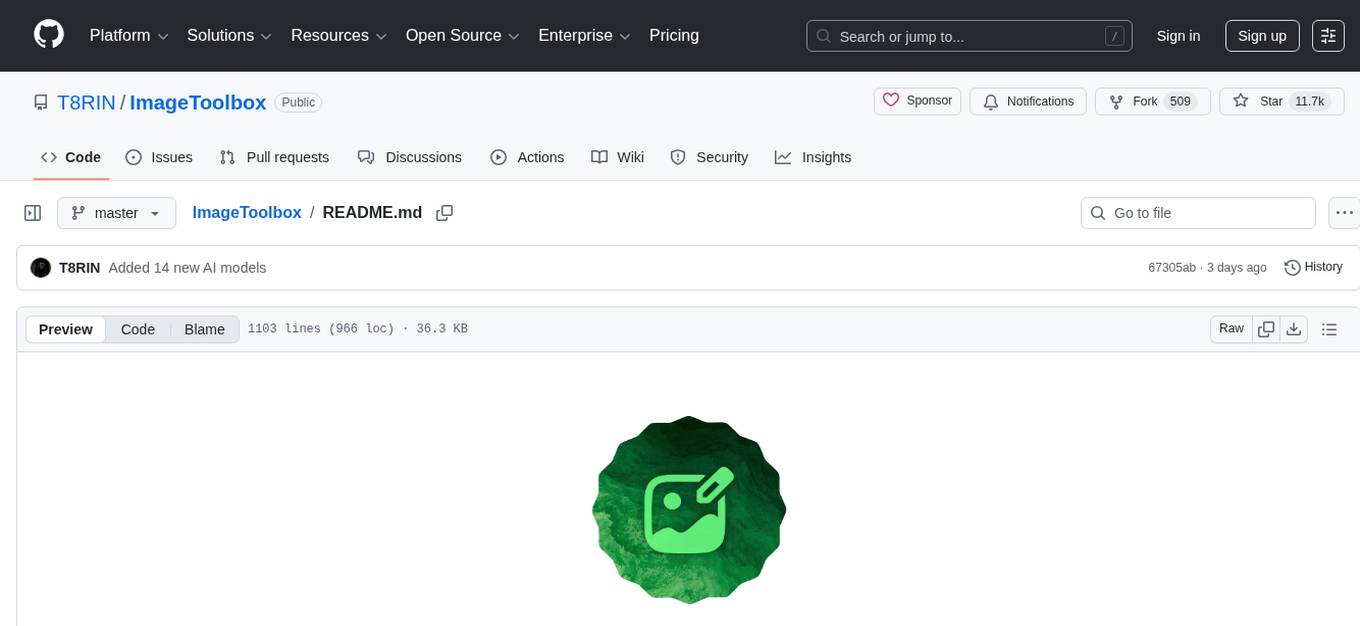Viewport: 1360px width, 626px height.
Task: View commit History for README.md
Action: [1313, 267]
